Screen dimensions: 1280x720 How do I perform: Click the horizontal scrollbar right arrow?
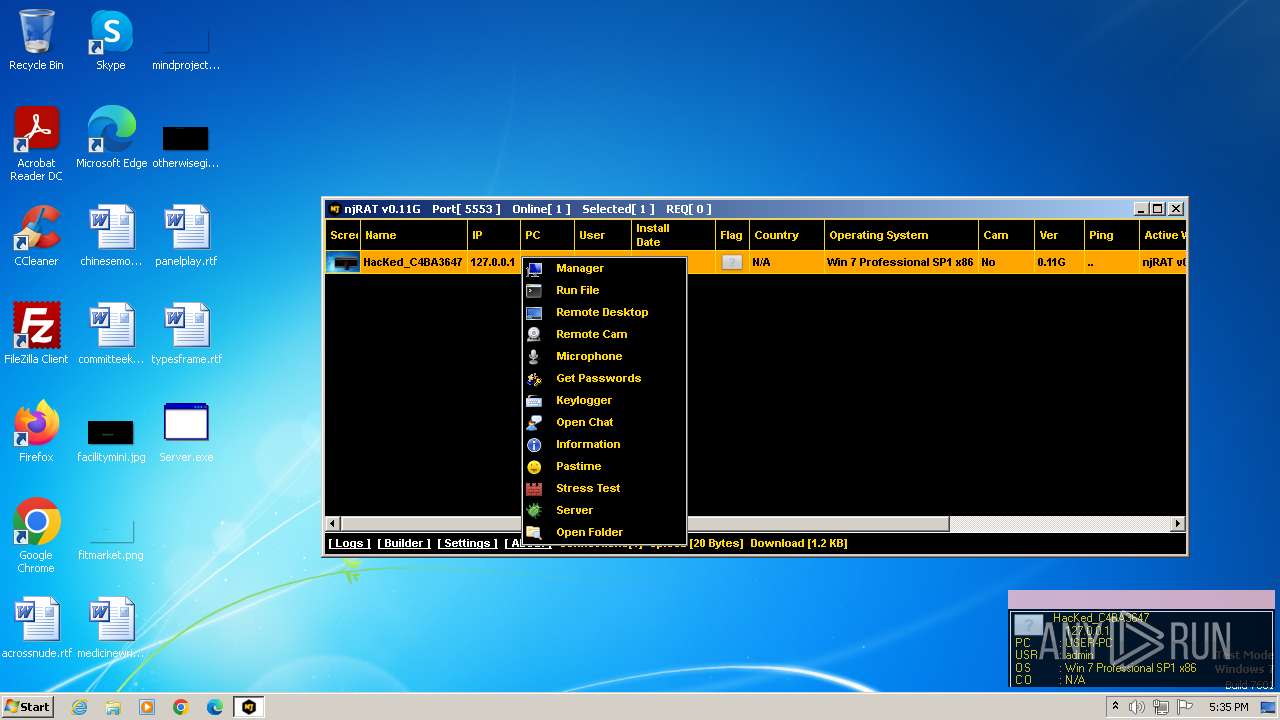tap(1178, 523)
